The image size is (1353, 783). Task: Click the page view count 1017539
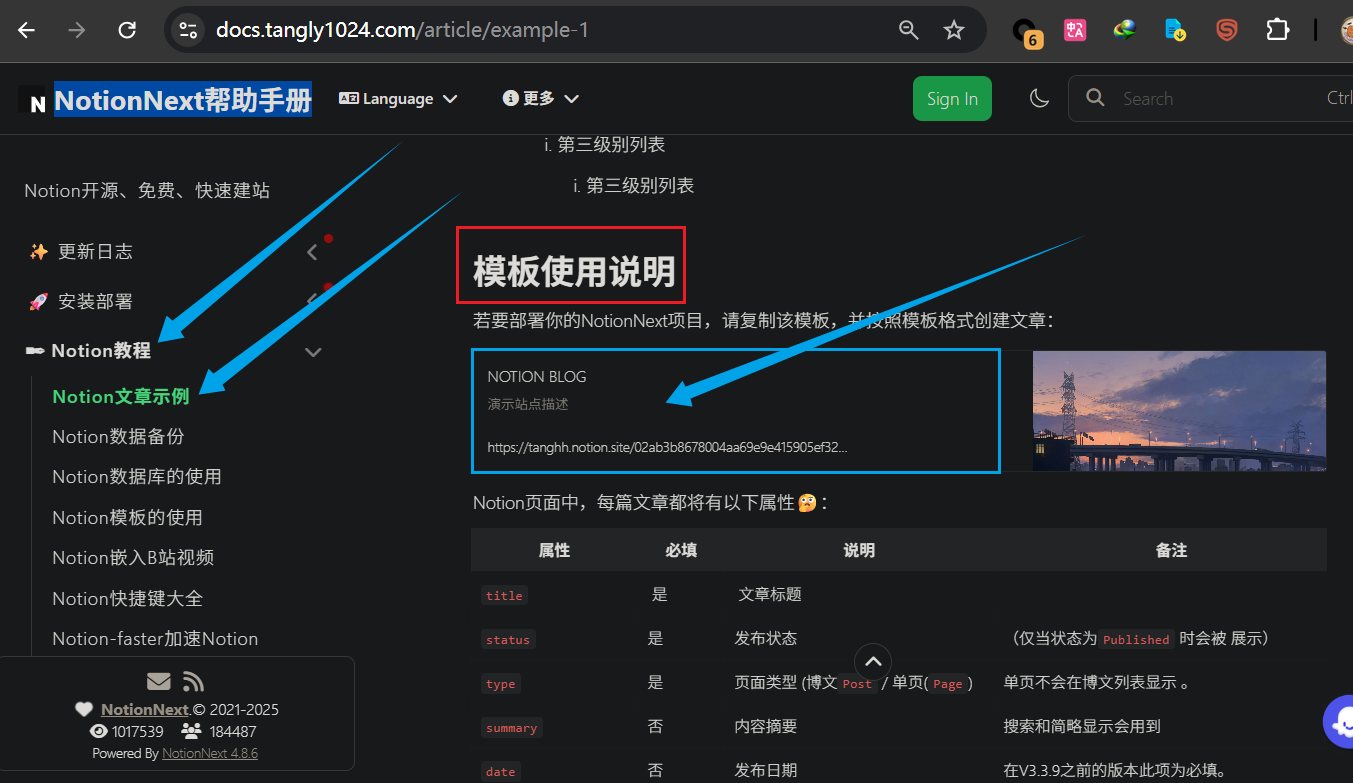[x=138, y=731]
